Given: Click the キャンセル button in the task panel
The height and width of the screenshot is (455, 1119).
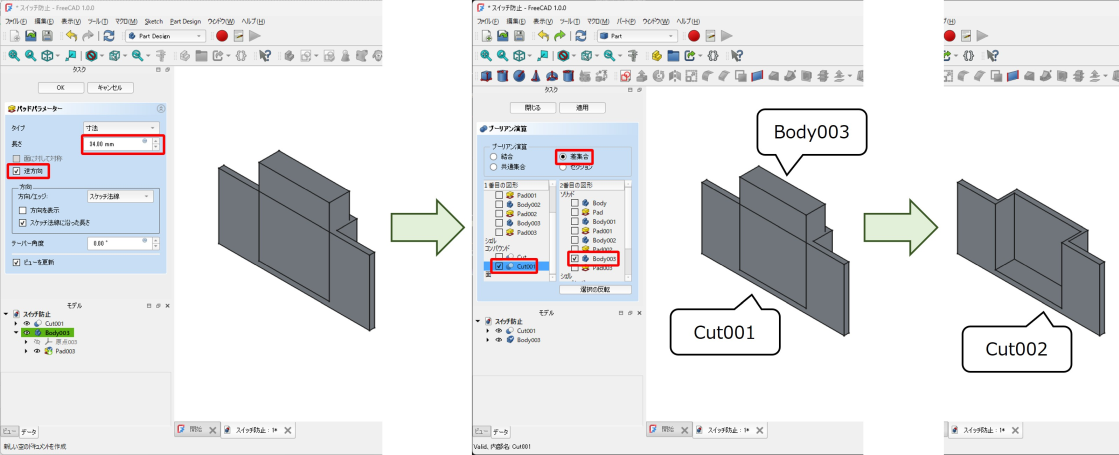Looking at the screenshot, I should pos(110,88).
